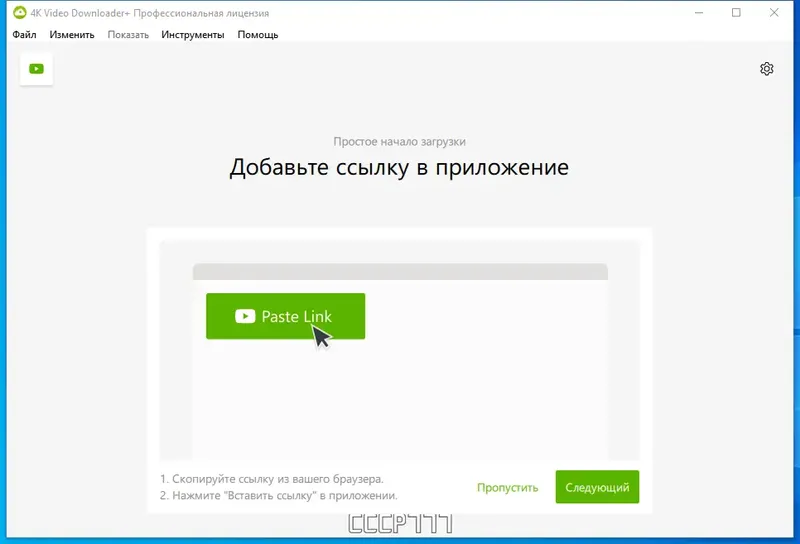Open the Изменить menu
800x544 pixels.
coord(72,35)
